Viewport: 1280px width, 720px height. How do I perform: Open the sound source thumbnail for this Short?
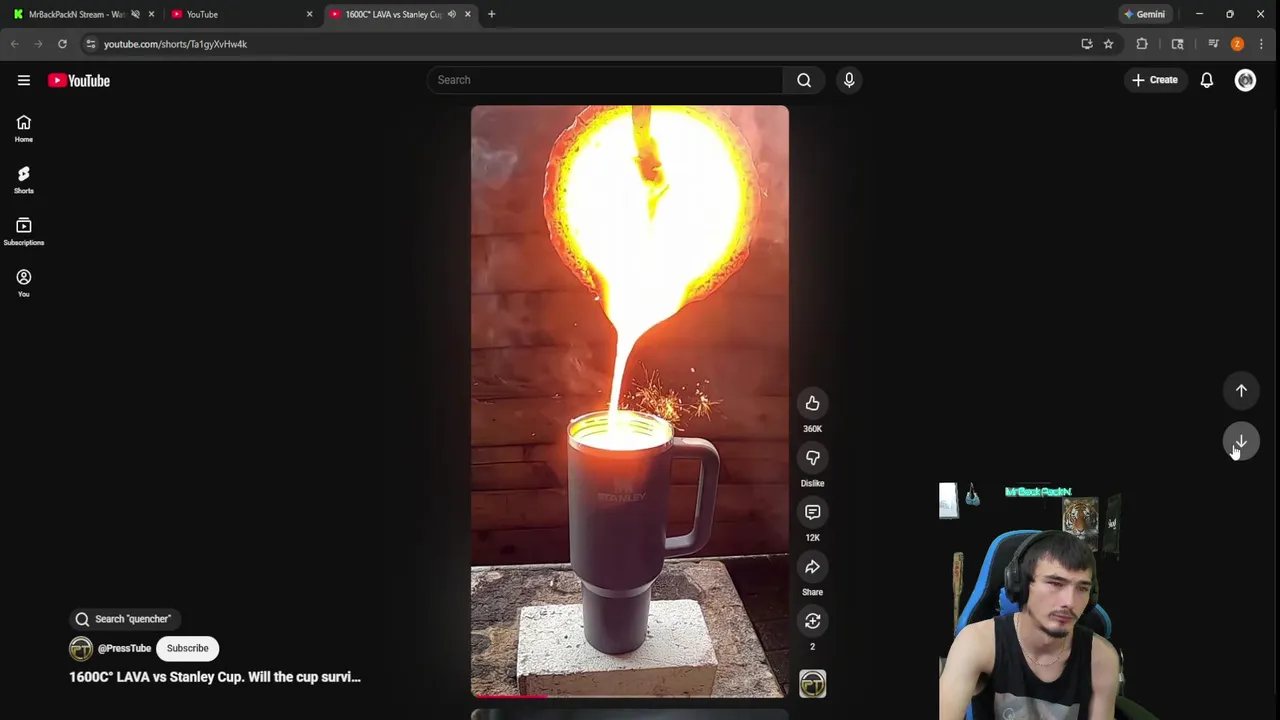click(x=812, y=684)
